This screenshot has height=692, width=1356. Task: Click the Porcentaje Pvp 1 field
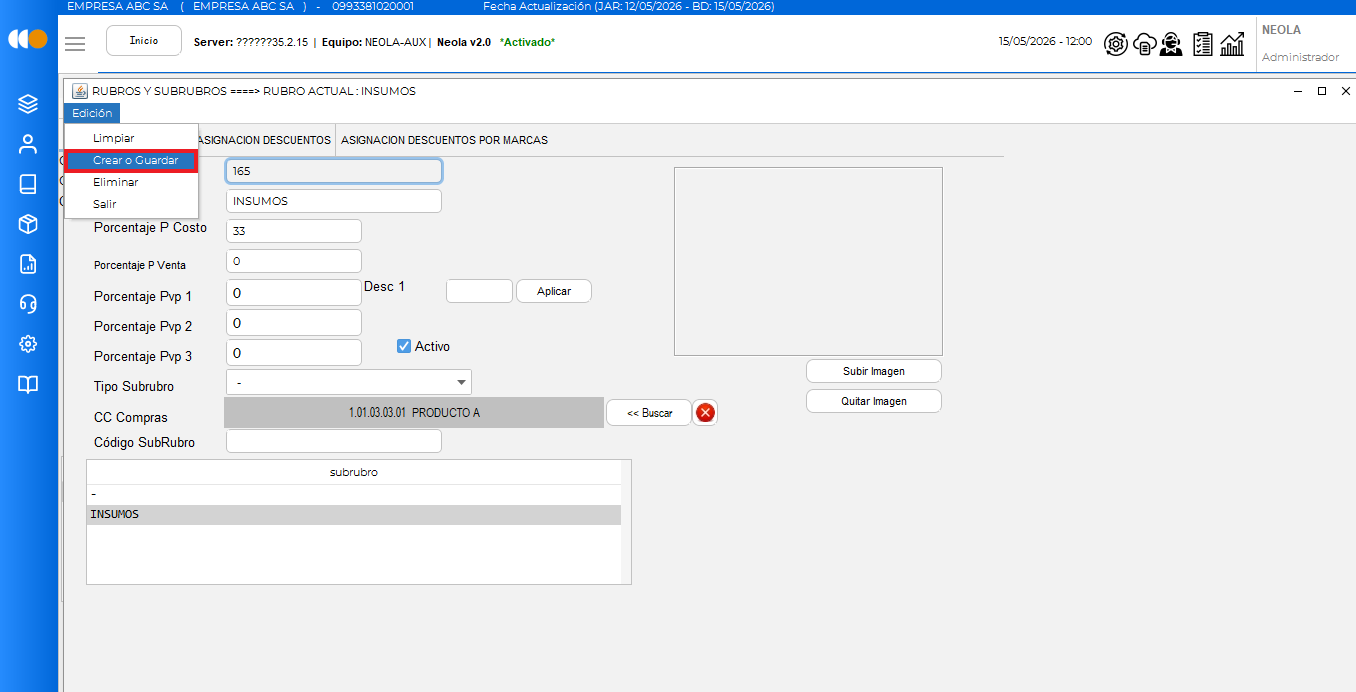tap(294, 293)
